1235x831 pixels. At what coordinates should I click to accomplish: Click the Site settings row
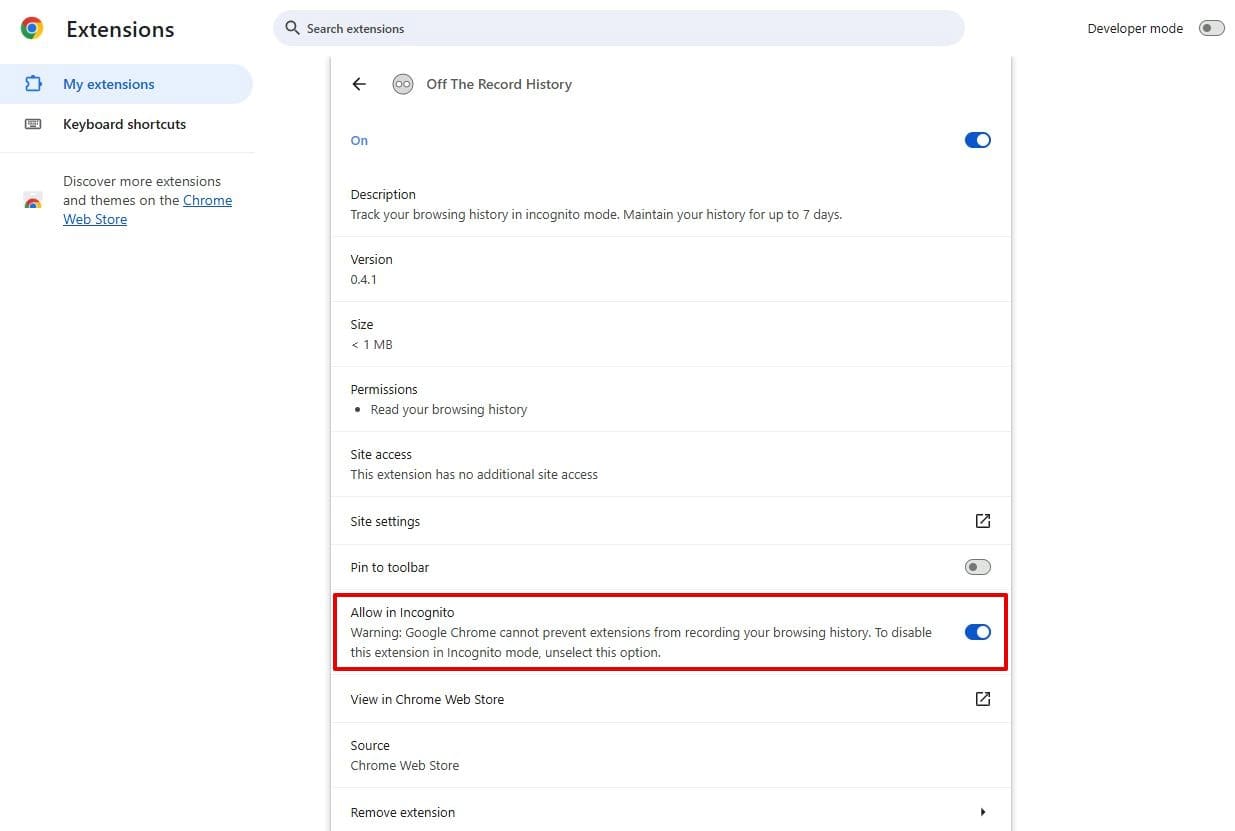click(385, 520)
